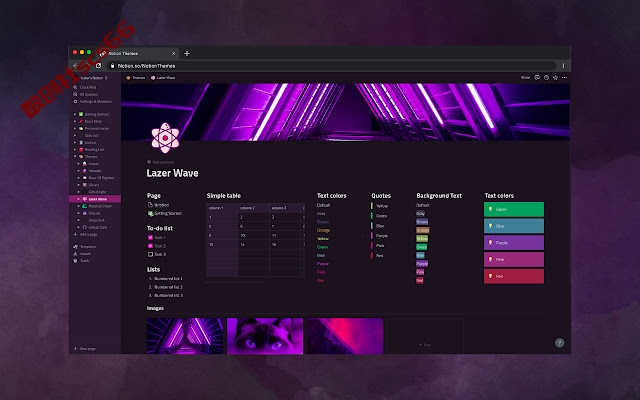Open a new browser tab
The height and width of the screenshot is (400, 640).
[187, 53]
